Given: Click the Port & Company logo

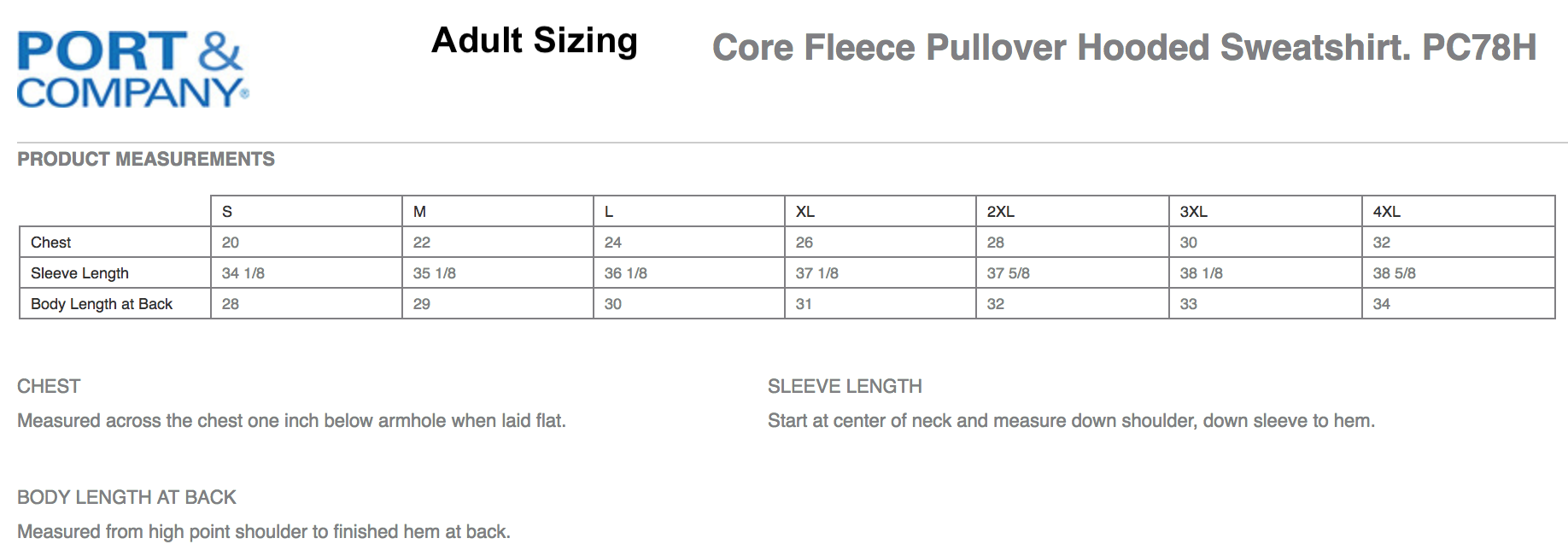Looking at the screenshot, I should (132, 69).
